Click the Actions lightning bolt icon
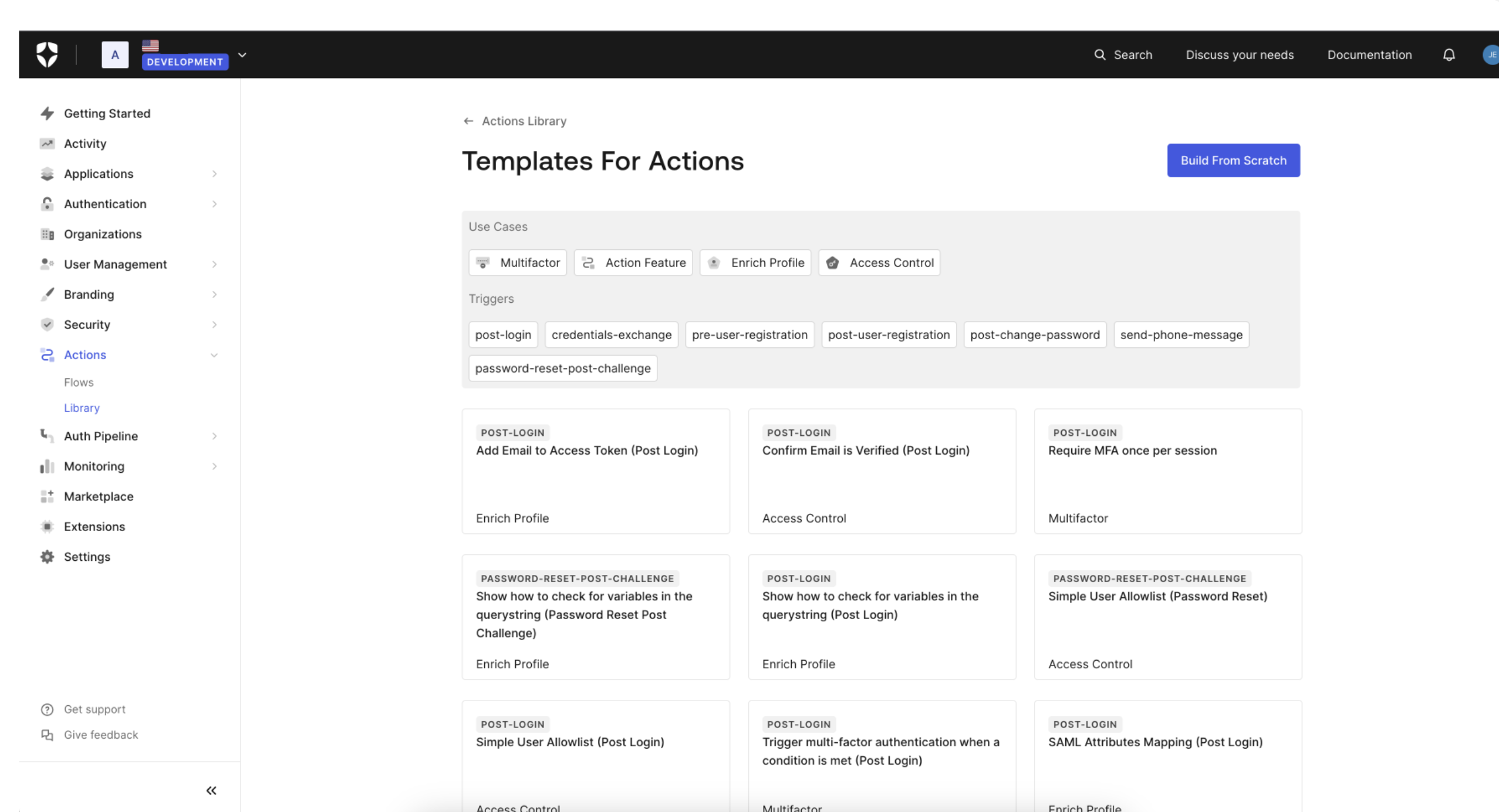 (47, 354)
